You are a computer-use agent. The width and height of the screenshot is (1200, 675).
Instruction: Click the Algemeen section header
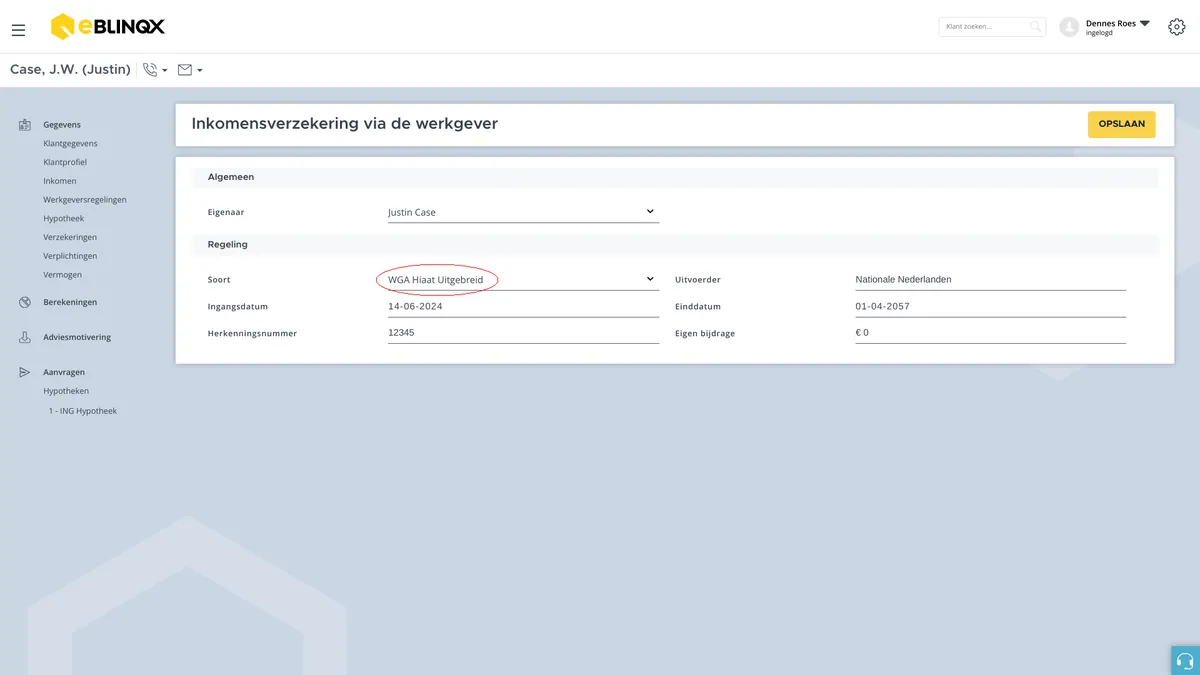(x=231, y=177)
